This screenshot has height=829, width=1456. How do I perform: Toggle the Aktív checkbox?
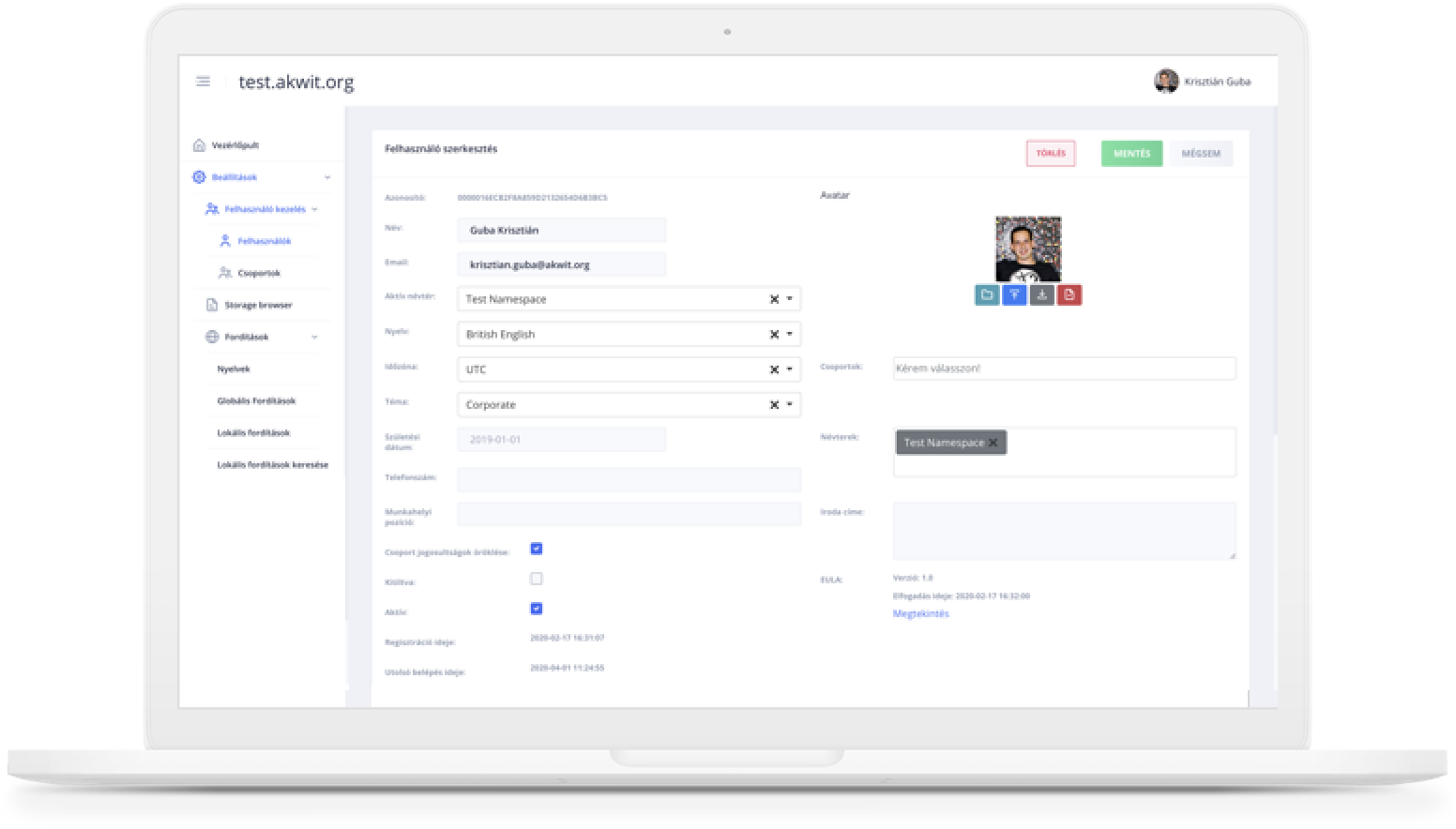(x=537, y=609)
